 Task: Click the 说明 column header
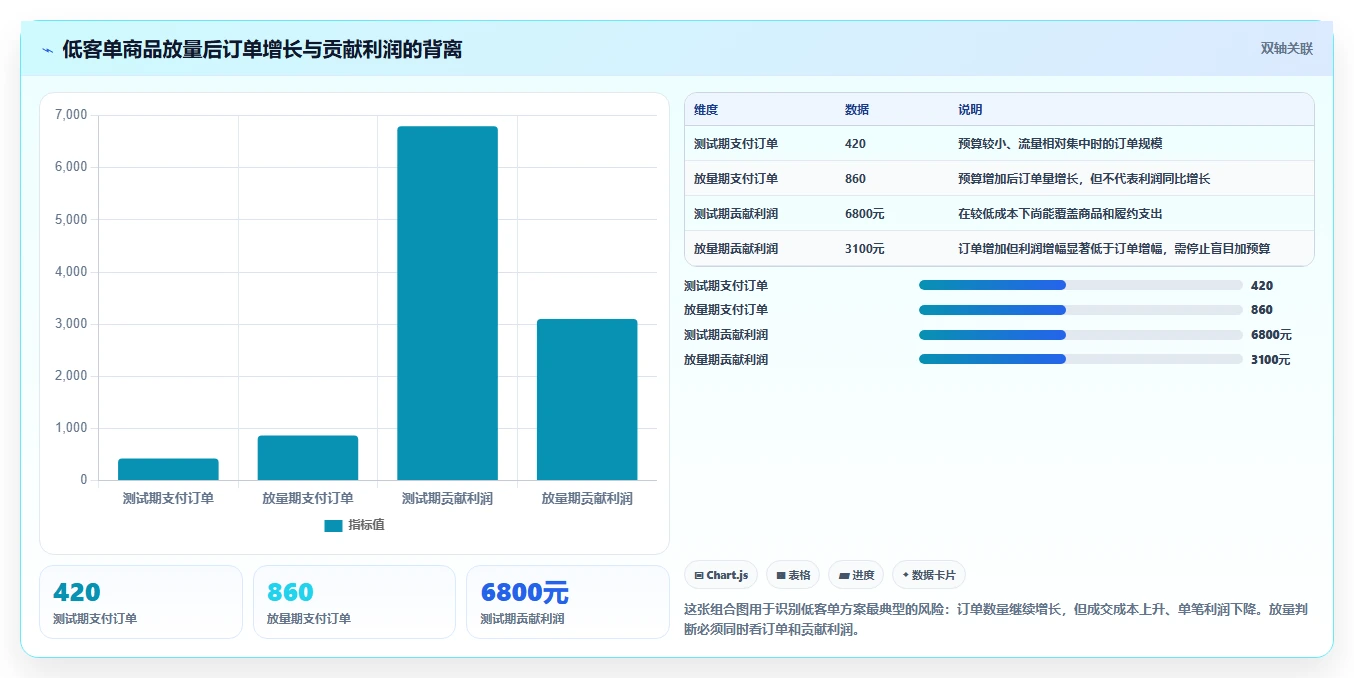(x=970, y=110)
